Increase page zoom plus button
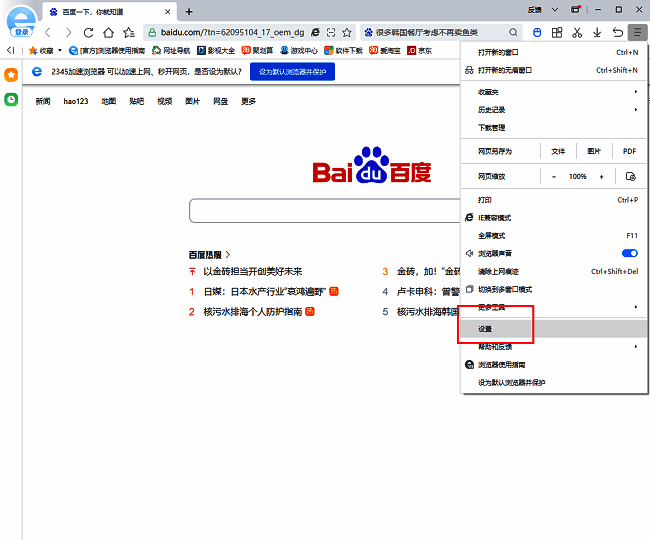Screen dimensions: 650x540 click(x=601, y=177)
